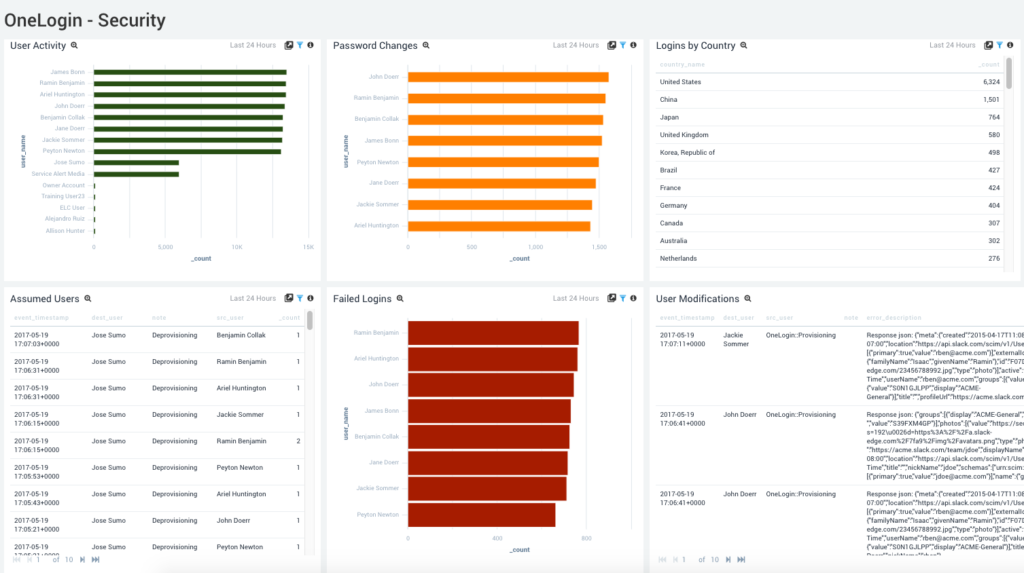Show info for the Assumed Users panel

coord(310,298)
